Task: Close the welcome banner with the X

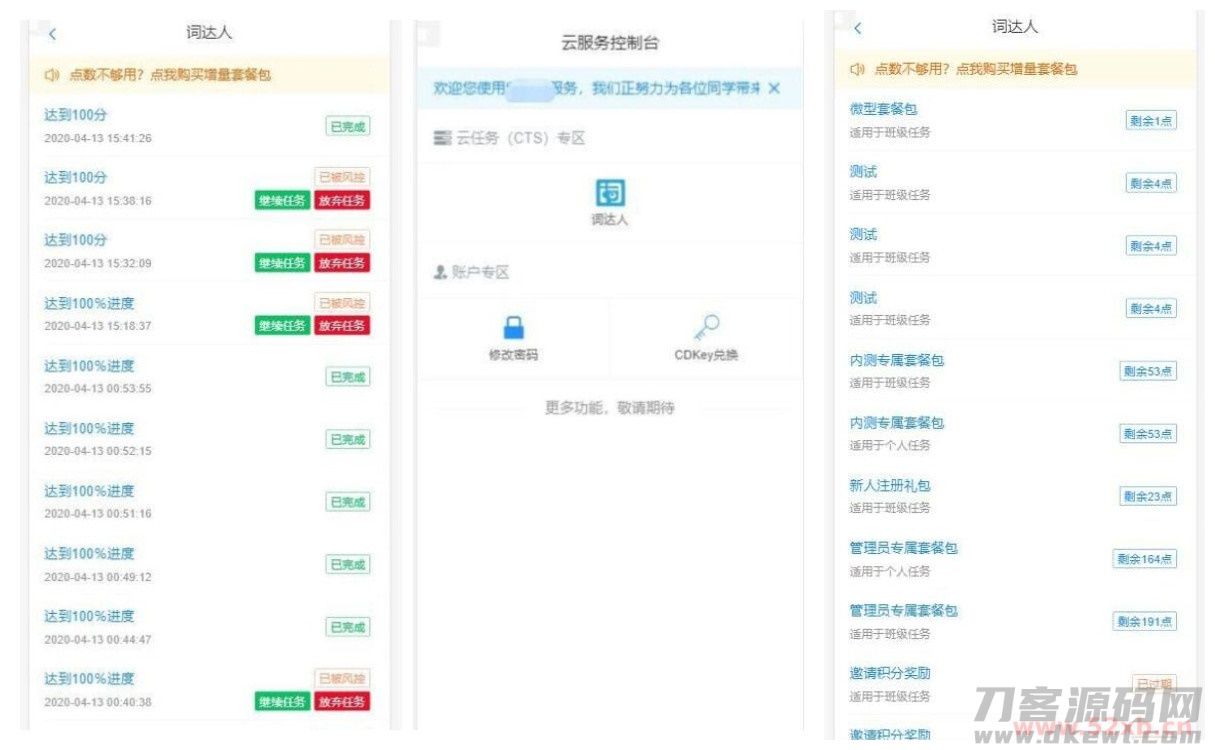Action: tap(774, 89)
